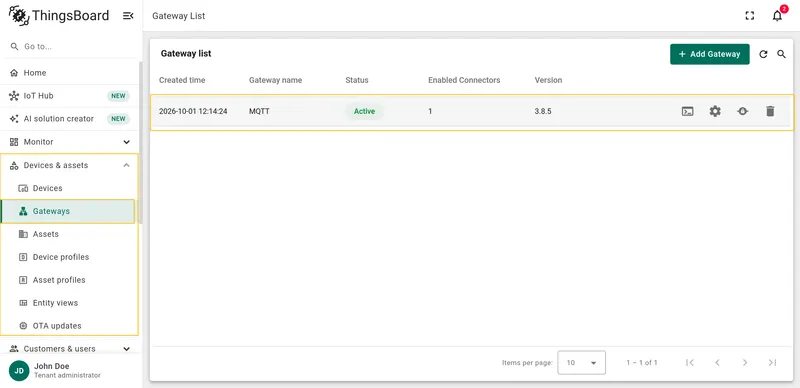The image size is (800, 388).
Task: Go to the first page
Action: pos(690,362)
